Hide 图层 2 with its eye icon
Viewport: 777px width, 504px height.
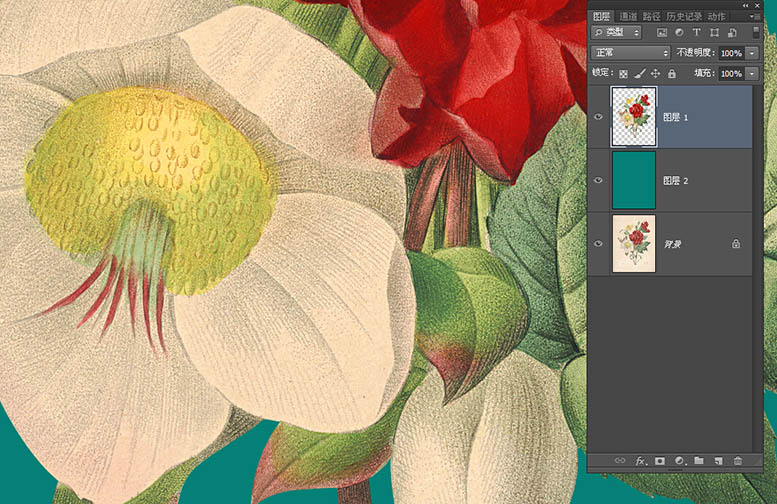(x=598, y=180)
